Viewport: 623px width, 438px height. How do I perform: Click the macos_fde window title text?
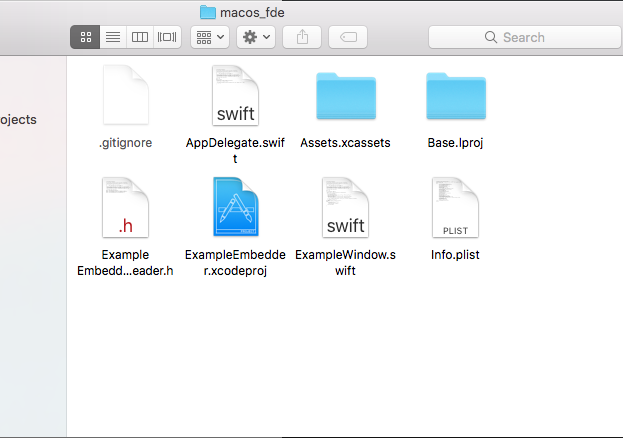pyautogui.click(x=252, y=13)
